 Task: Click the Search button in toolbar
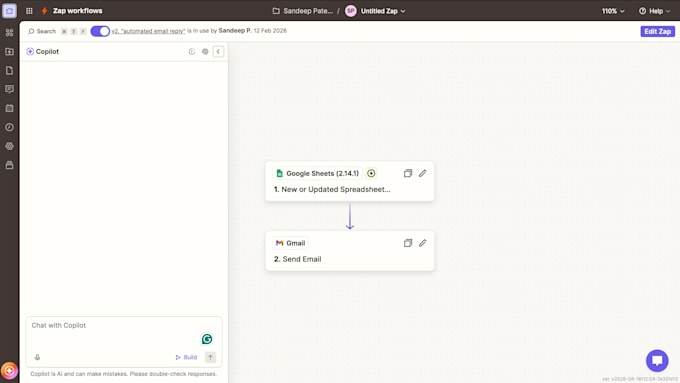(x=42, y=31)
